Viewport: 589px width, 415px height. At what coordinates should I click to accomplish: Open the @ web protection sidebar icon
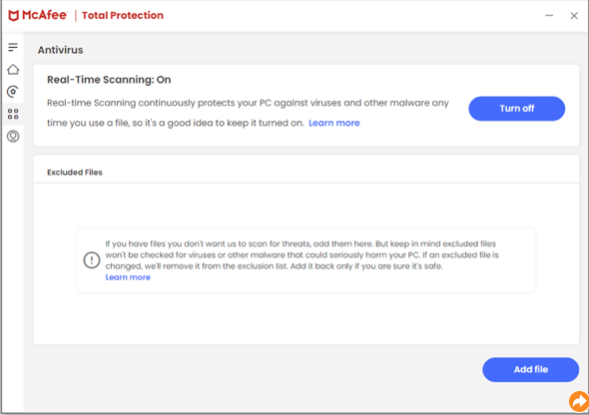(x=13, y=92)
